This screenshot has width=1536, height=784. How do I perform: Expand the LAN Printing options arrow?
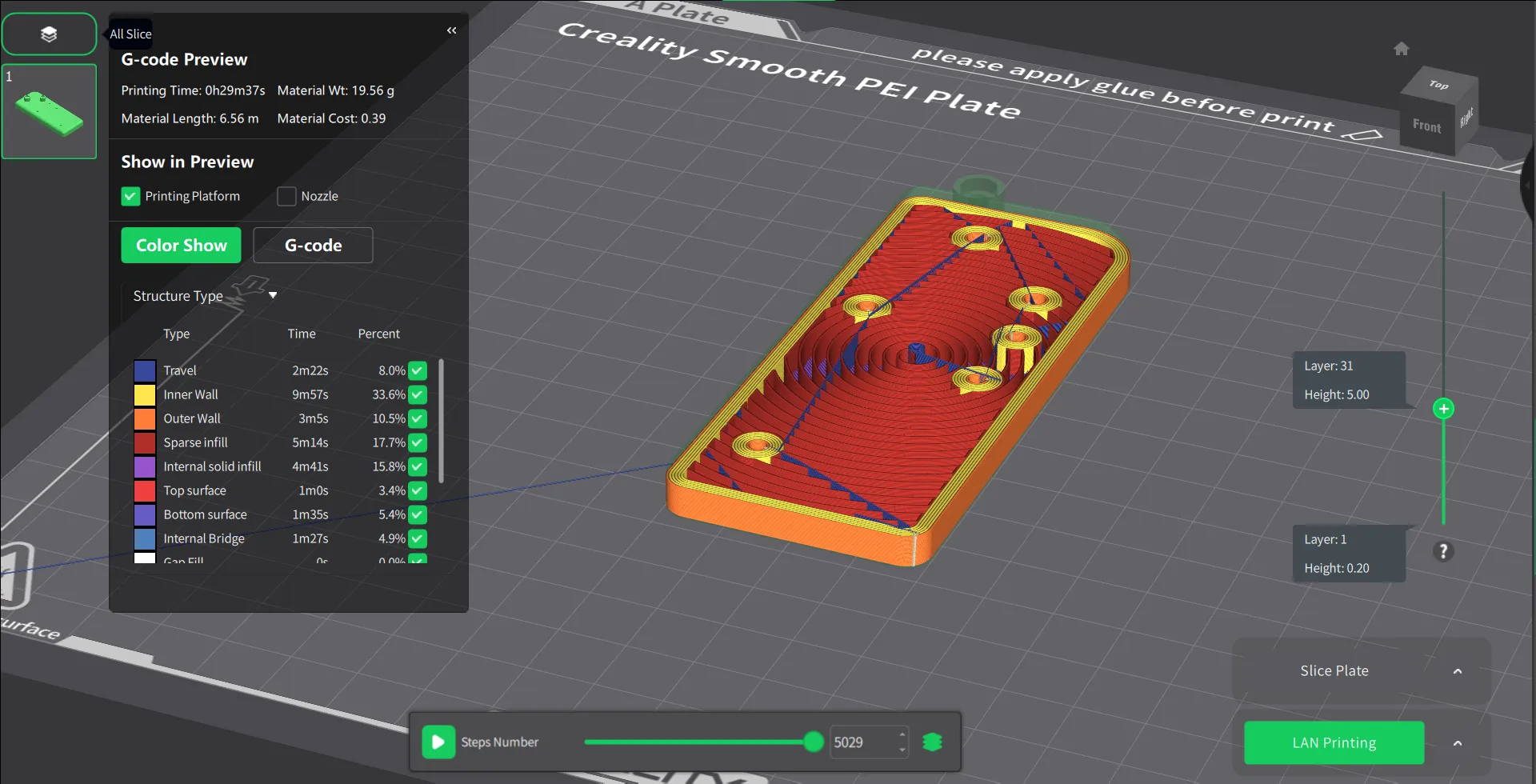pyautogui.click(x=1457, y=743)
